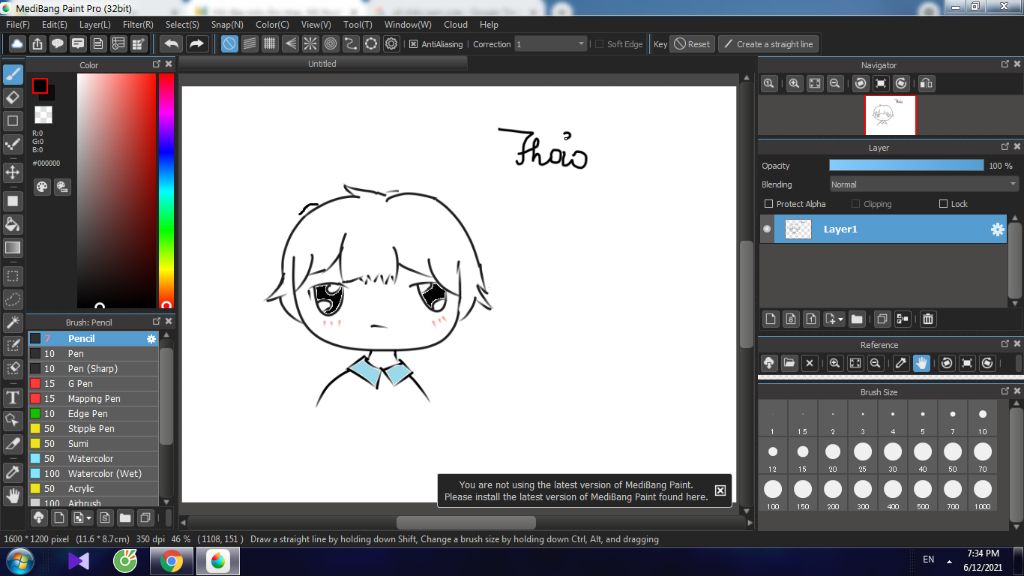Viewport: 1024px width, 576px height.
Task: Select the rectangular Select tool
Action: point(13,276)
